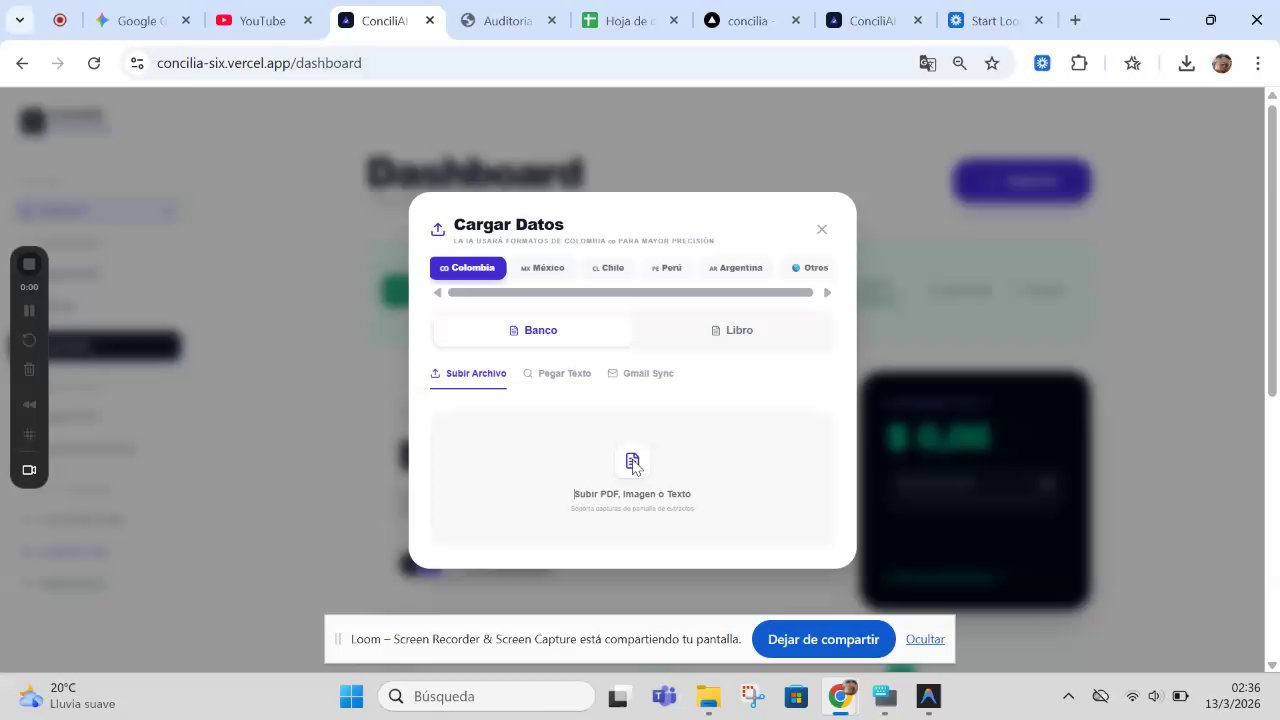
Task: Click Dejar de compartir button
Action: (823, 639)
